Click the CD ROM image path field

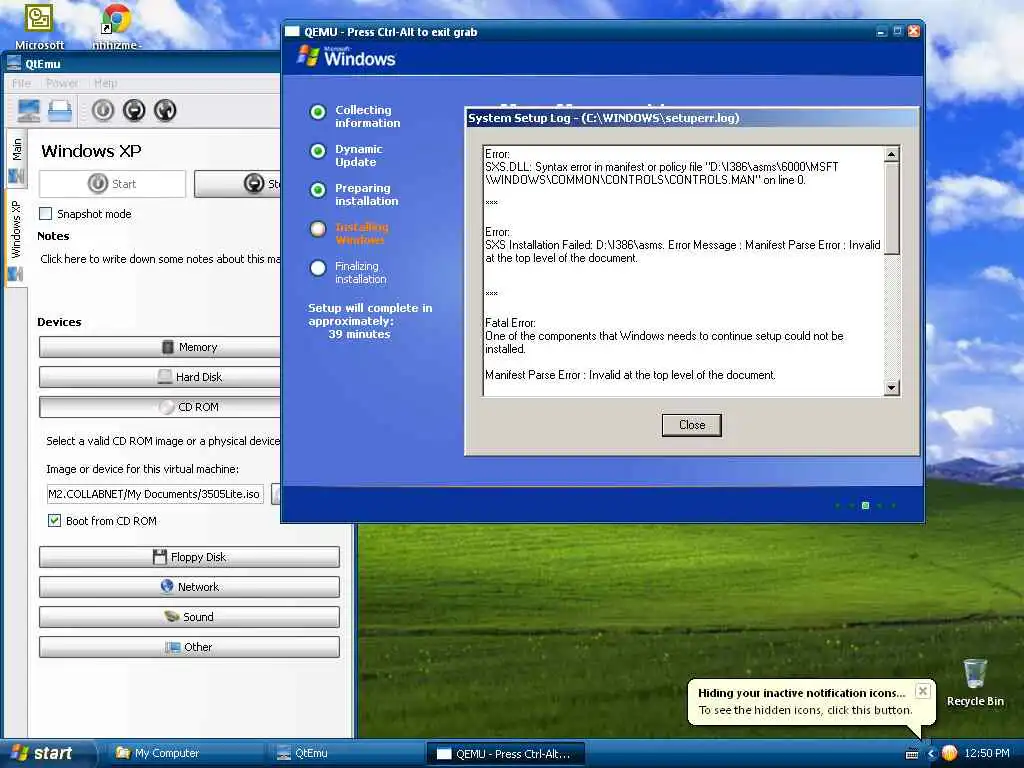point(155,494)
